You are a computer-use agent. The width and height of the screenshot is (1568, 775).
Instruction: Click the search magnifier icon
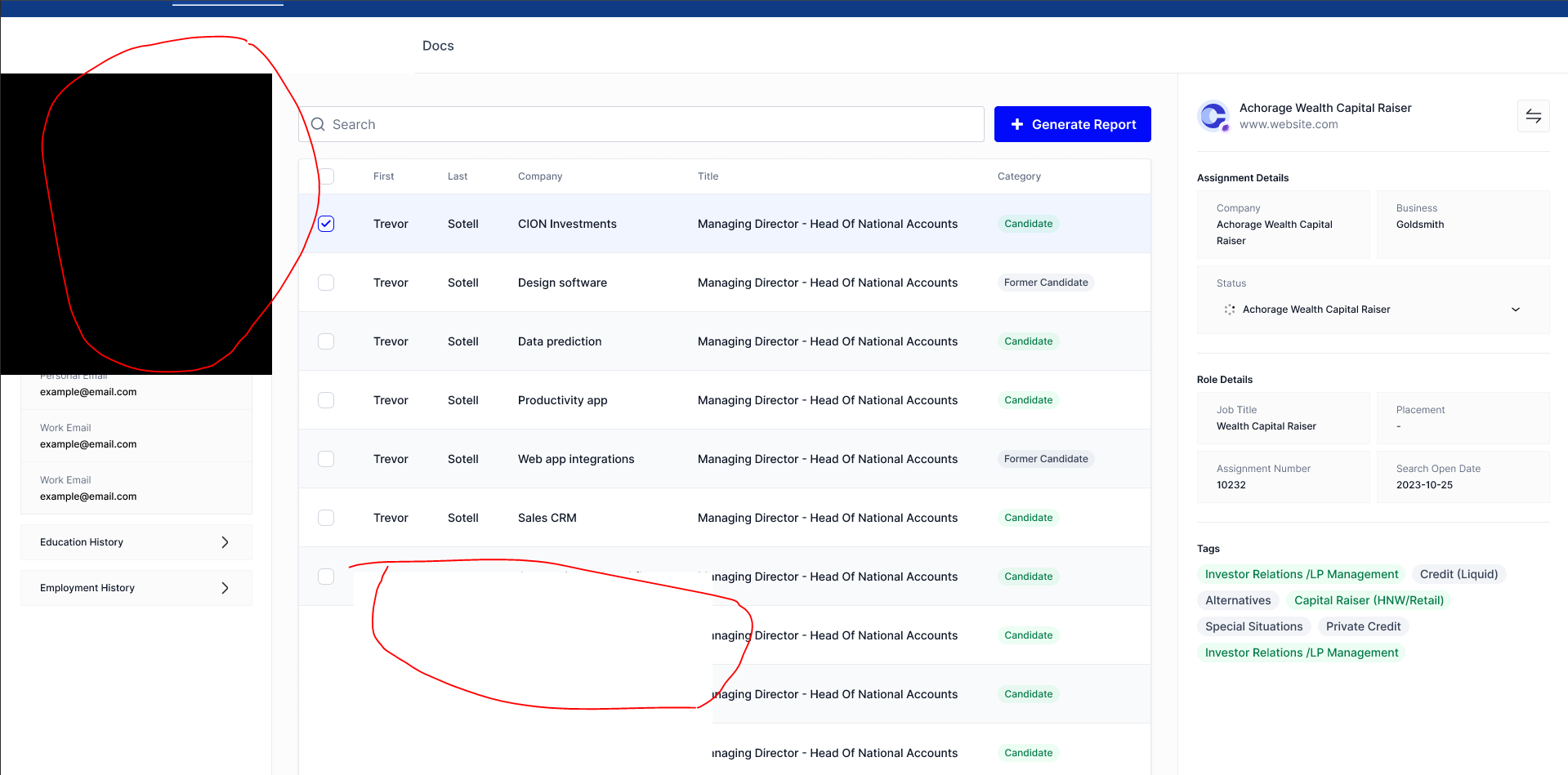coord(318,124)
